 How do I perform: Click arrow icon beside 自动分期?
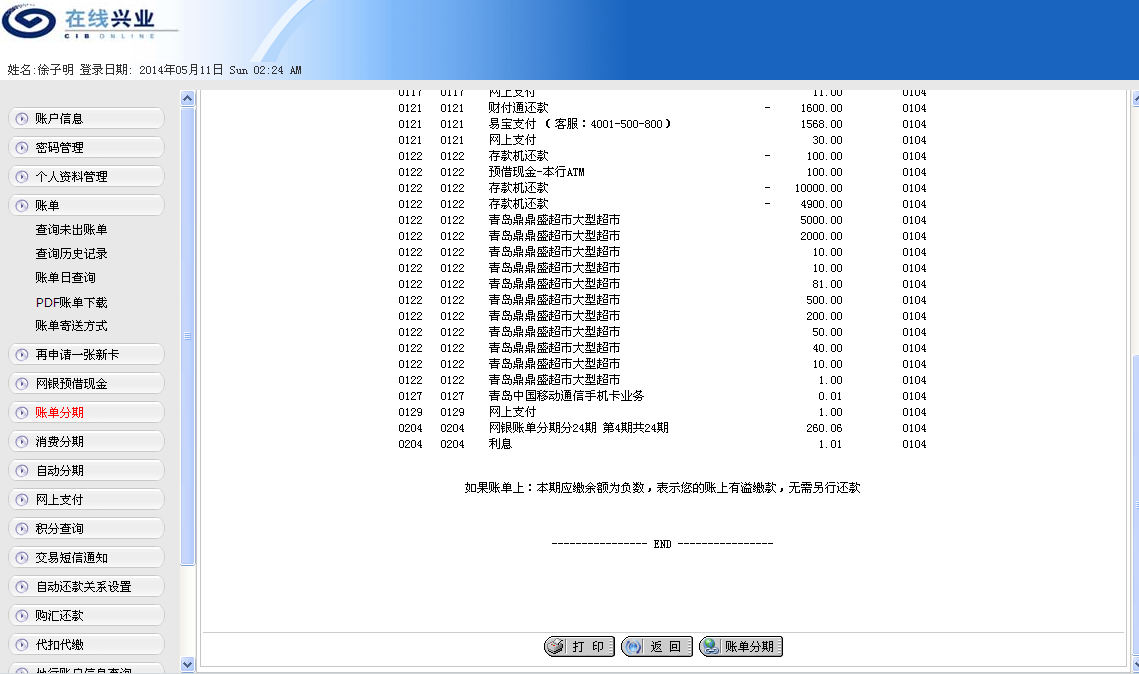tap(22, 471)
